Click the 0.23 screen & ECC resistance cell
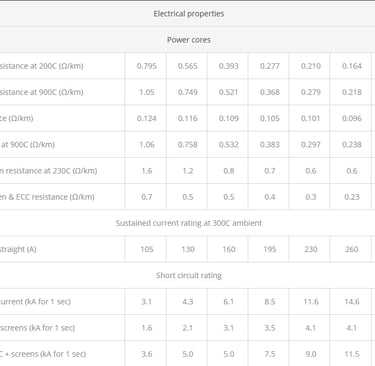The image size is (375, 366). click(352, 197)
